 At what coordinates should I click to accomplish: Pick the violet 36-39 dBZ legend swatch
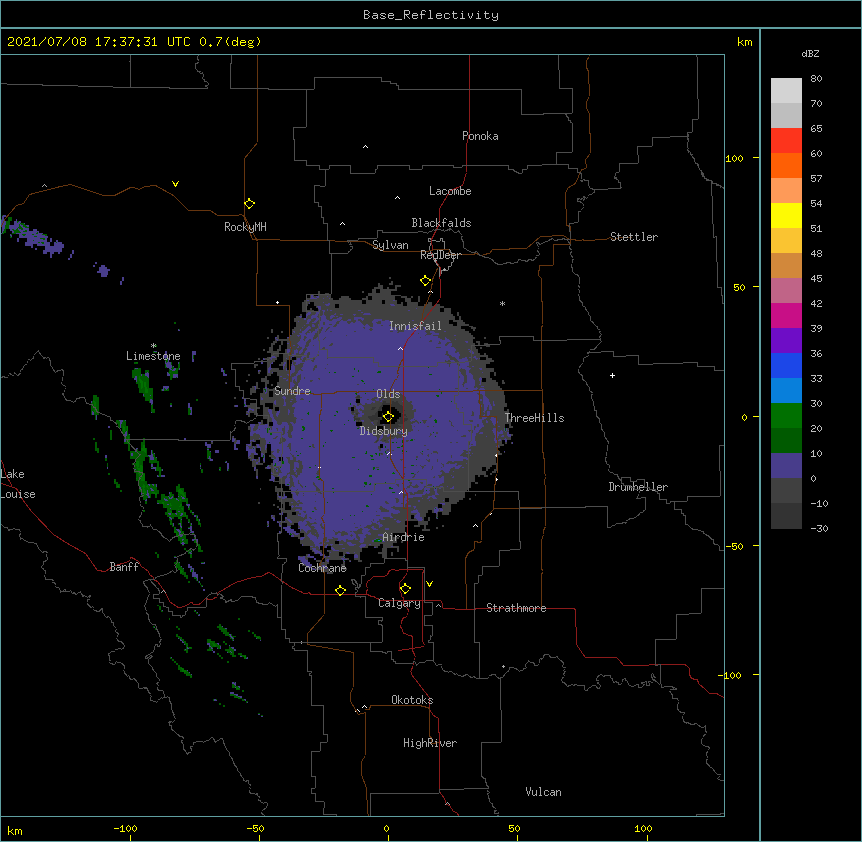point(786,341)
